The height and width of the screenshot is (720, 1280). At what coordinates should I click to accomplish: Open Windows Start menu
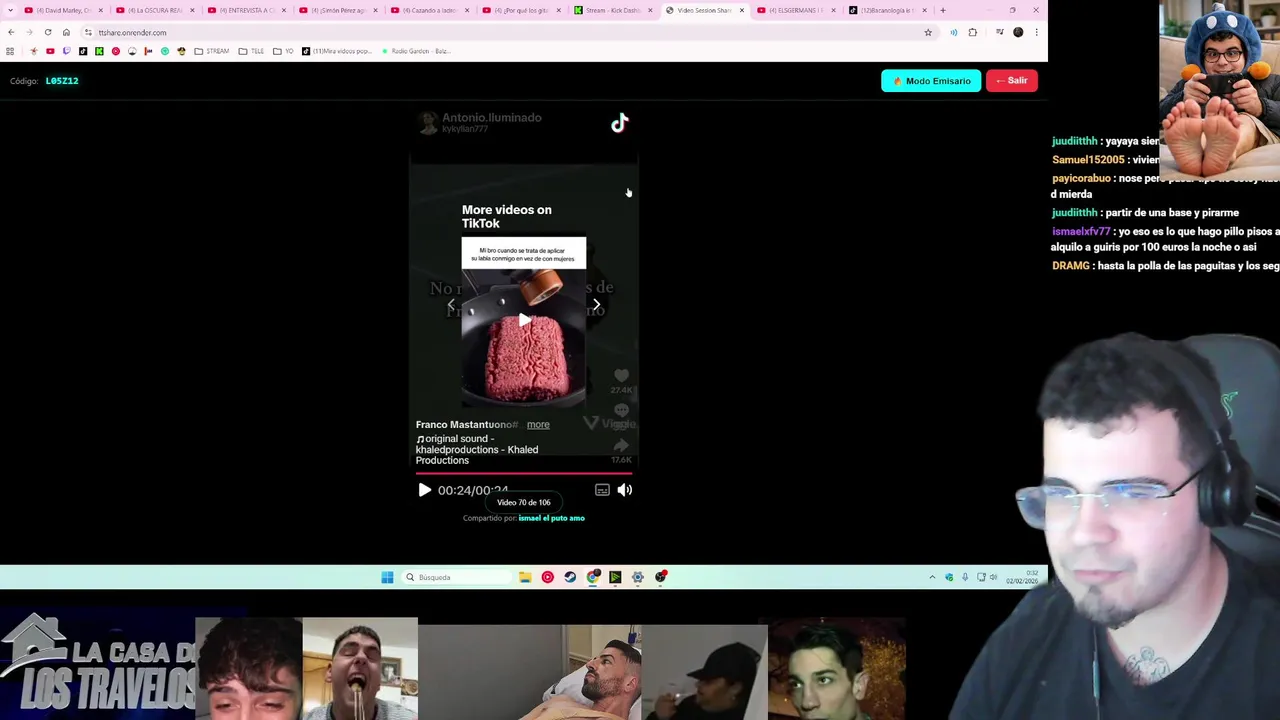(x=387, y=577)
